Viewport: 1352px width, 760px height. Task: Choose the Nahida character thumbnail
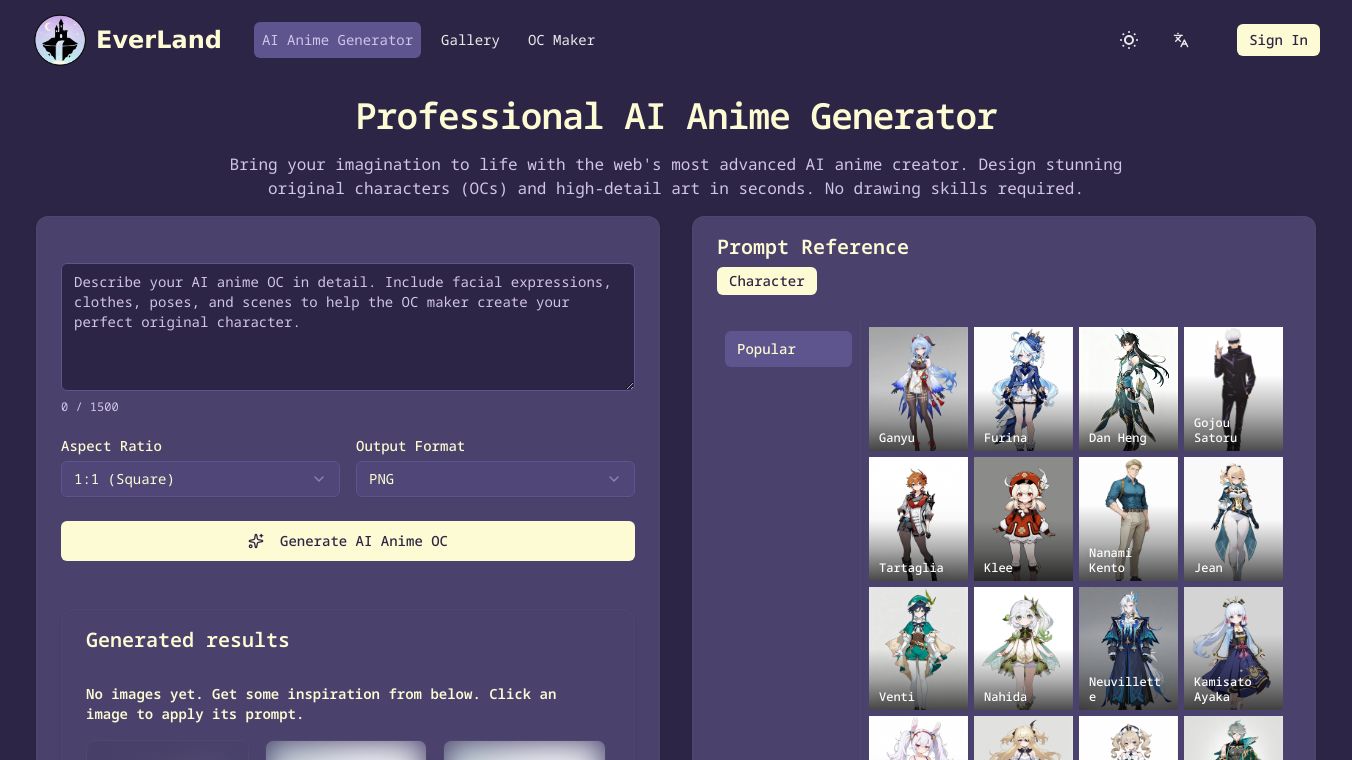coord(1023,648)
